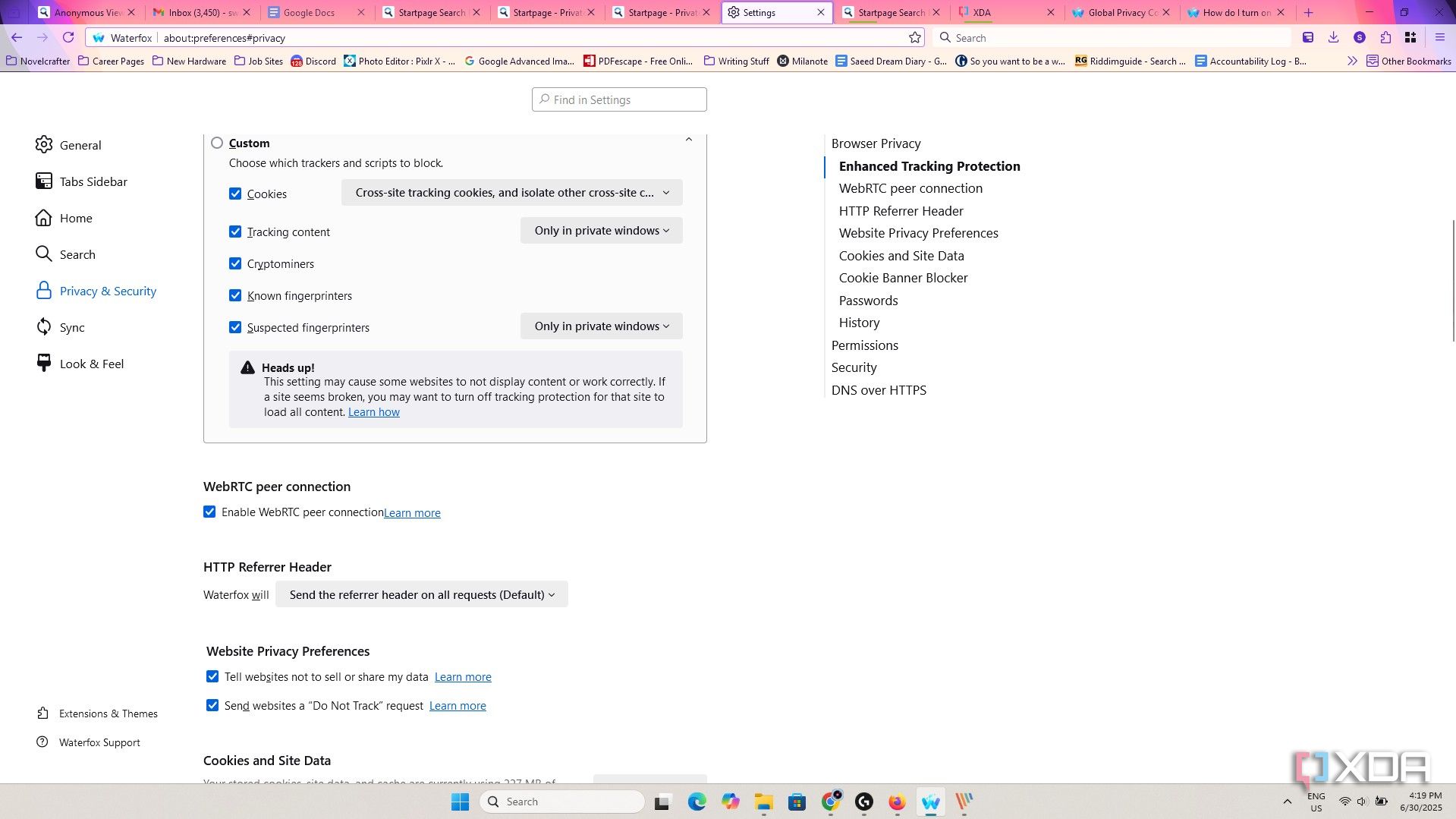
Task: Open Sync settings category
Action: [60, 327]
